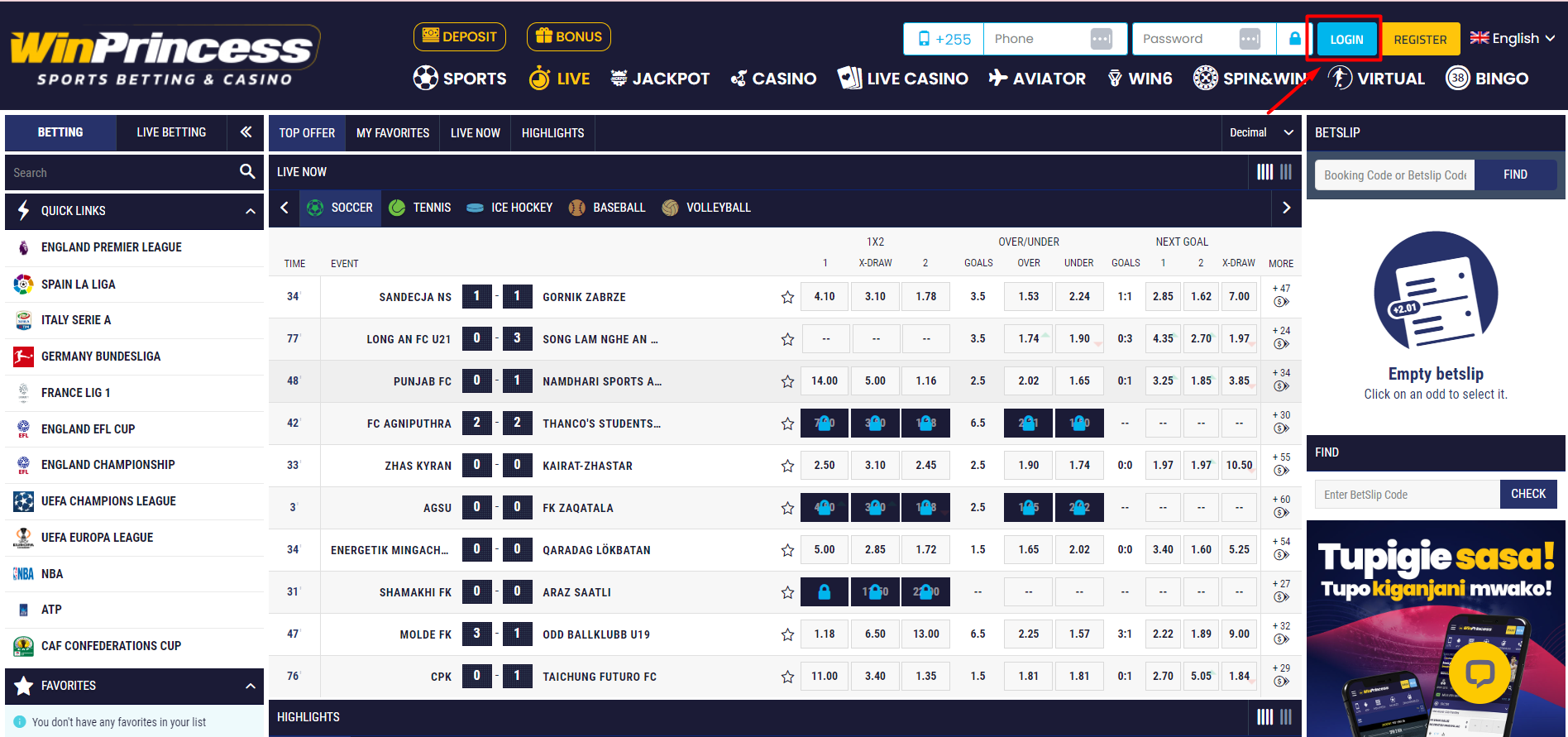
Task: Open the Aviator game
Action: tap(1037, 79)
